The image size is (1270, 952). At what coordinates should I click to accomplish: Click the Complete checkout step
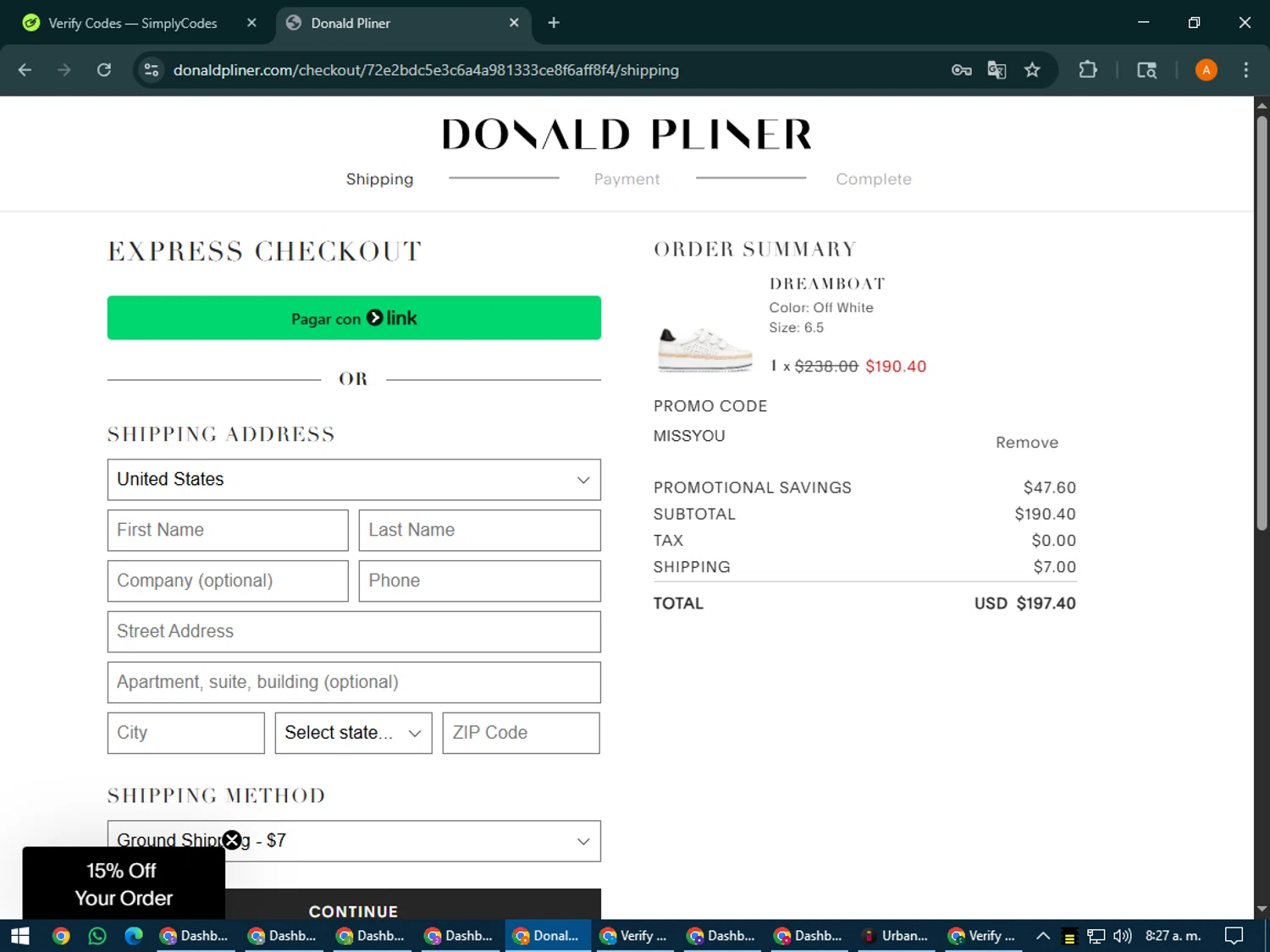tap(874, 179)
